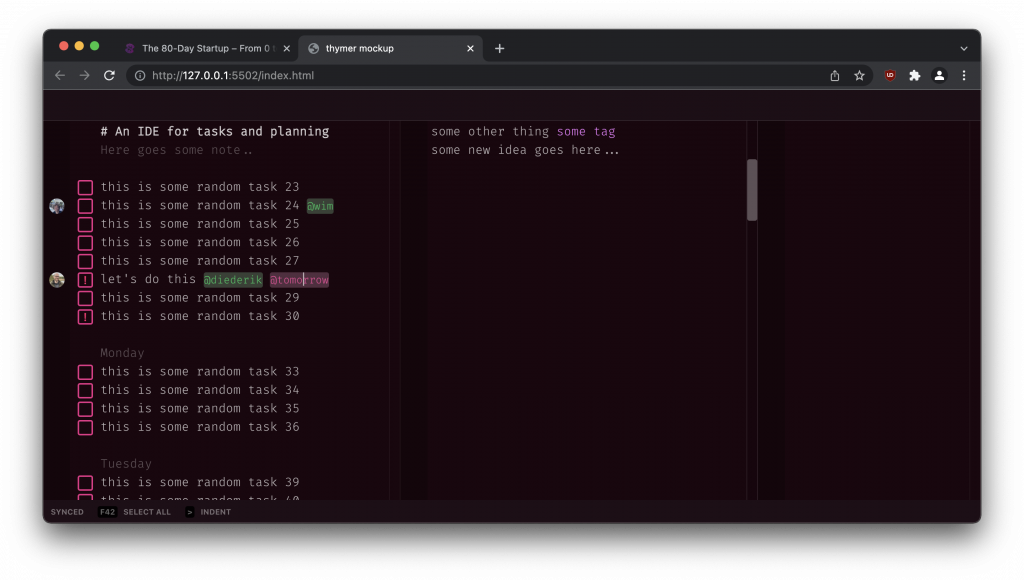The height and width of the screenshot is (580, 1024).
Task: Toggle the important 'let's do this' checkbox
Action: [x=85, y=280]
